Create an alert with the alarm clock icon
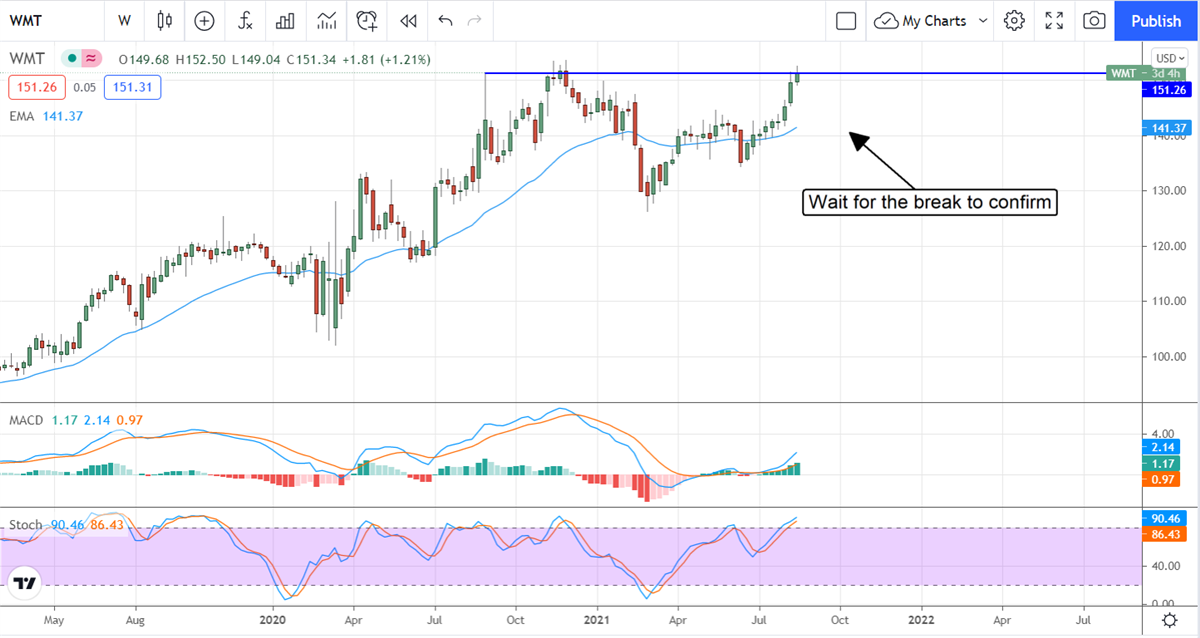The height and width of the screenshot is (638, 1200). click(367, 20)
